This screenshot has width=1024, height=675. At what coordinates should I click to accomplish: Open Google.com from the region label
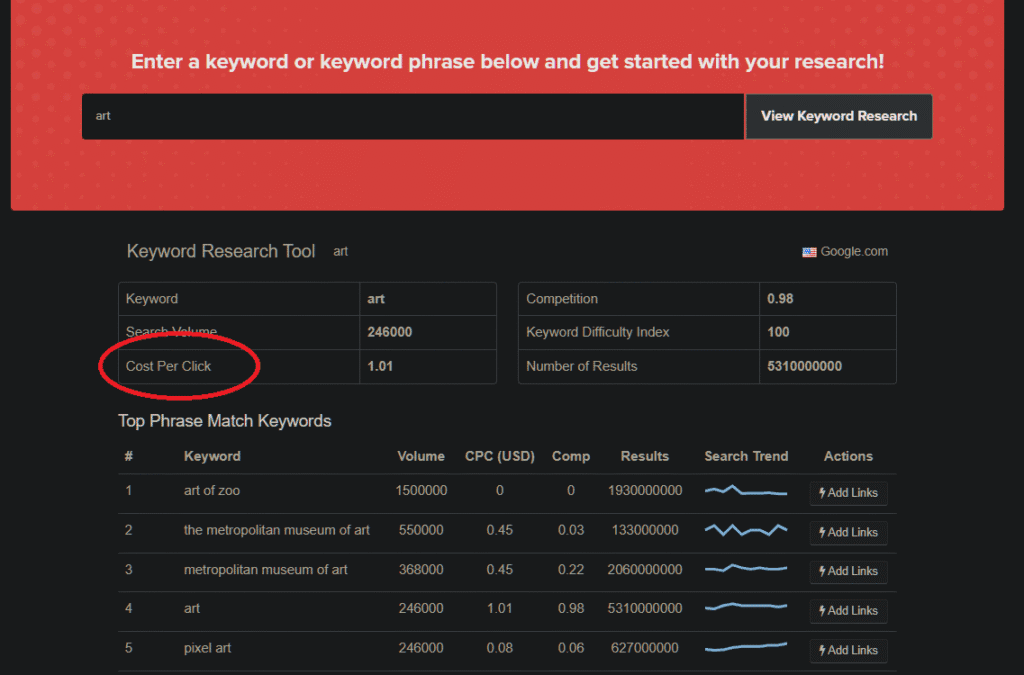[x=852, y=252]
